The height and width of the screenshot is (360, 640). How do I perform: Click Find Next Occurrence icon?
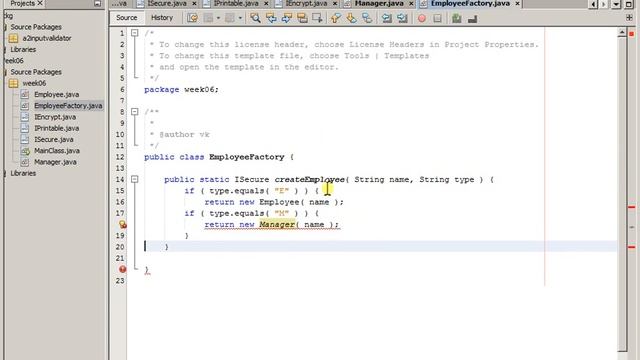[287, 18]
